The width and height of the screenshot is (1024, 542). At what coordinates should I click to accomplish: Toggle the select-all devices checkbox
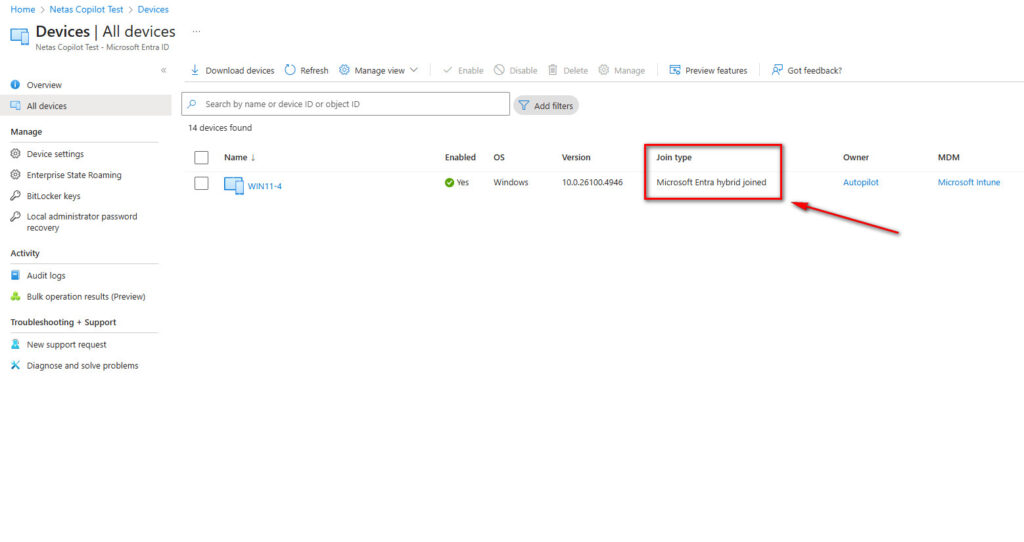201,158
